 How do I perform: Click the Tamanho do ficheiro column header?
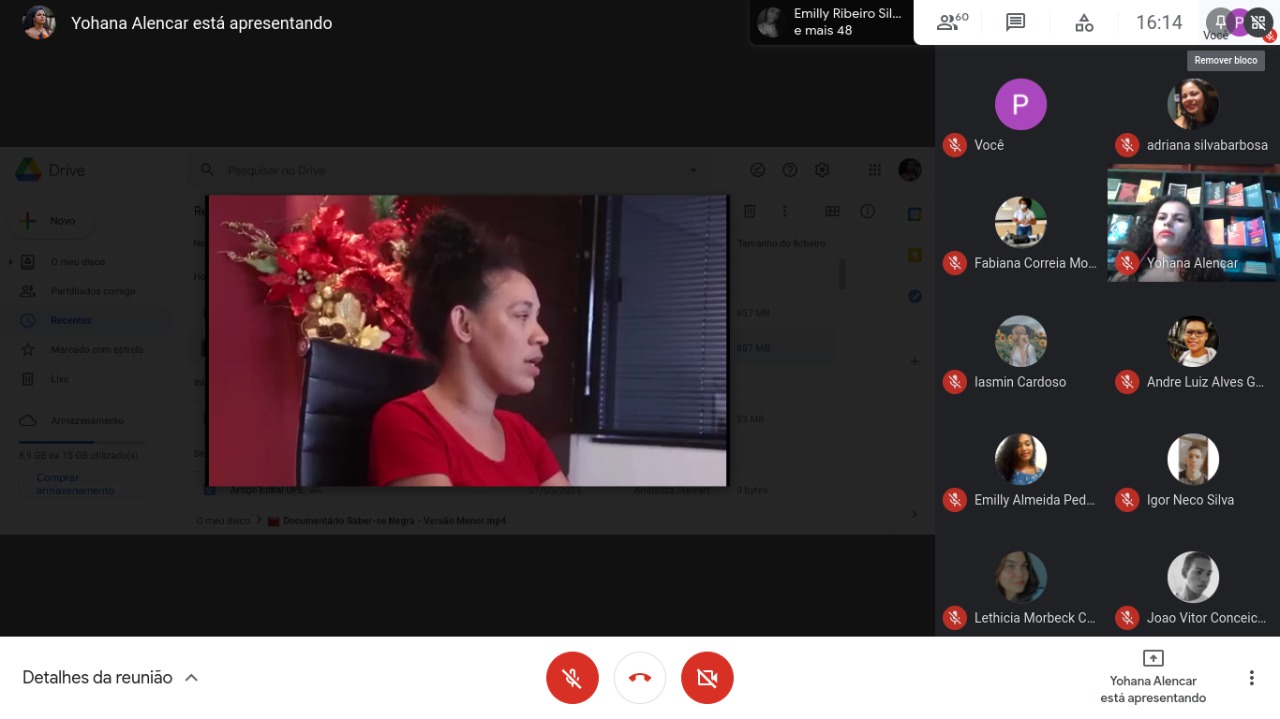click(781, 243)
